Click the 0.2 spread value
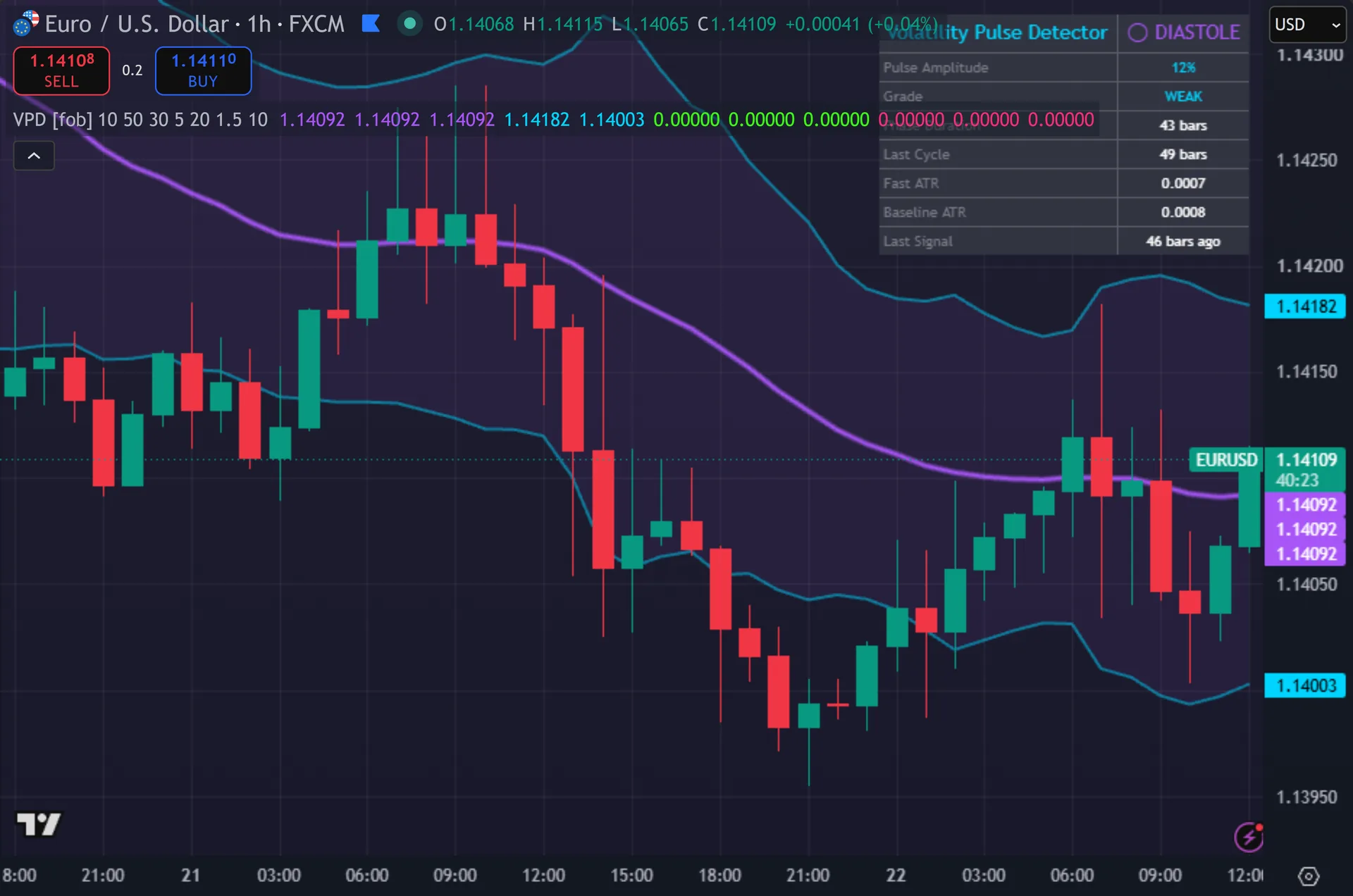1353x896 pixels. [132, 70]
